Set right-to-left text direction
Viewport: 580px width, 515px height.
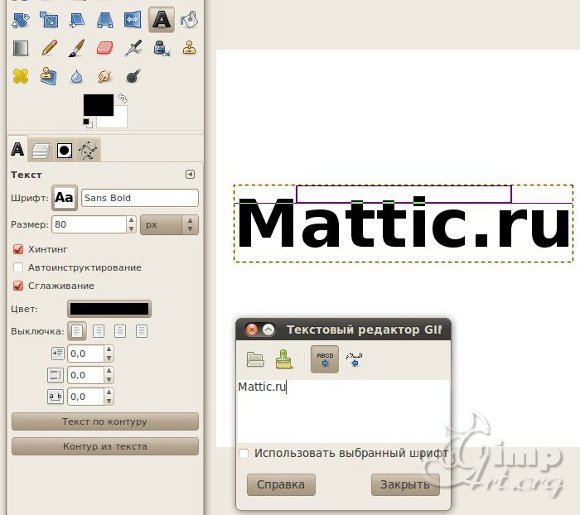354,359
